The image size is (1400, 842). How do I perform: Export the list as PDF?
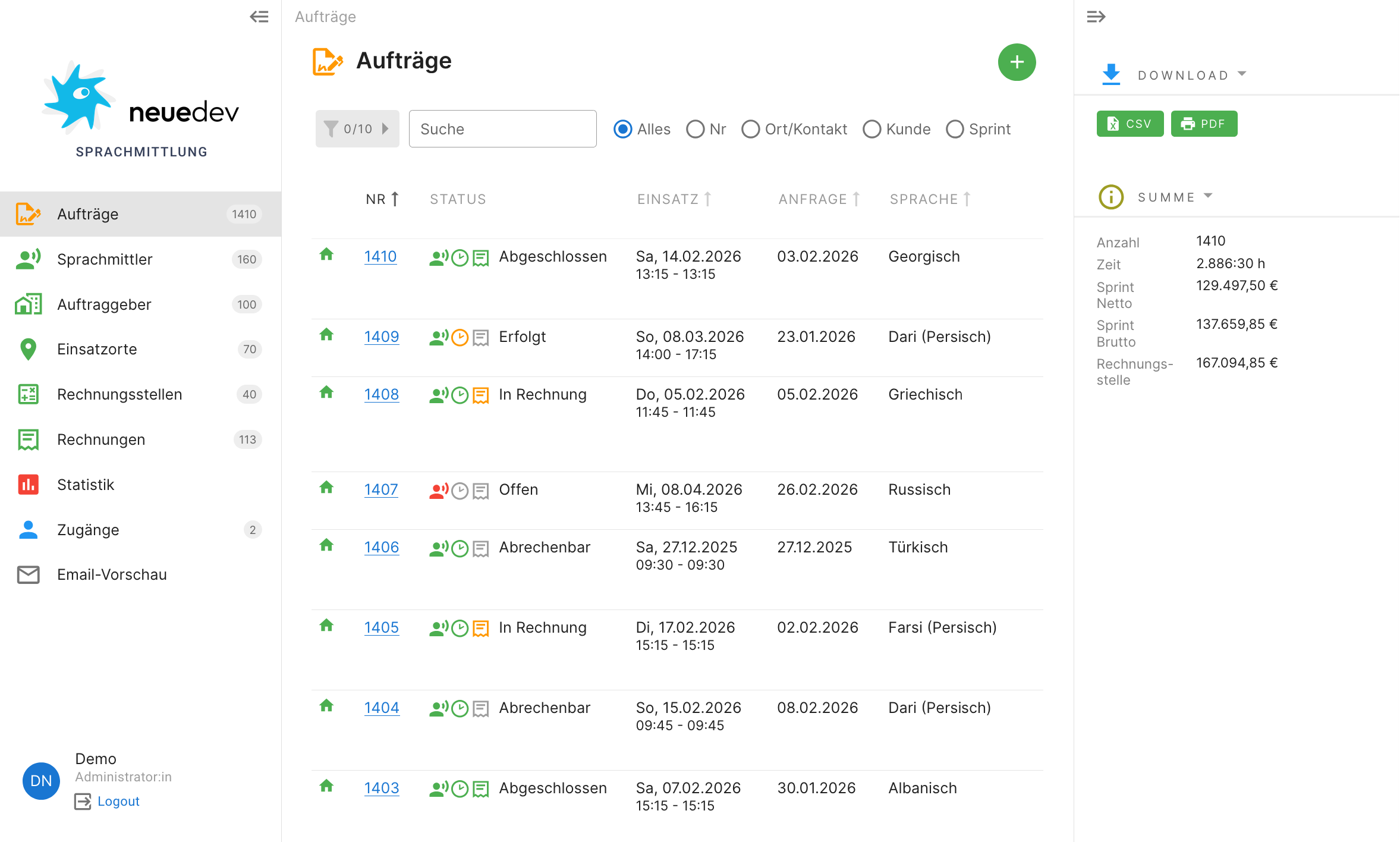coord(1204,124)
